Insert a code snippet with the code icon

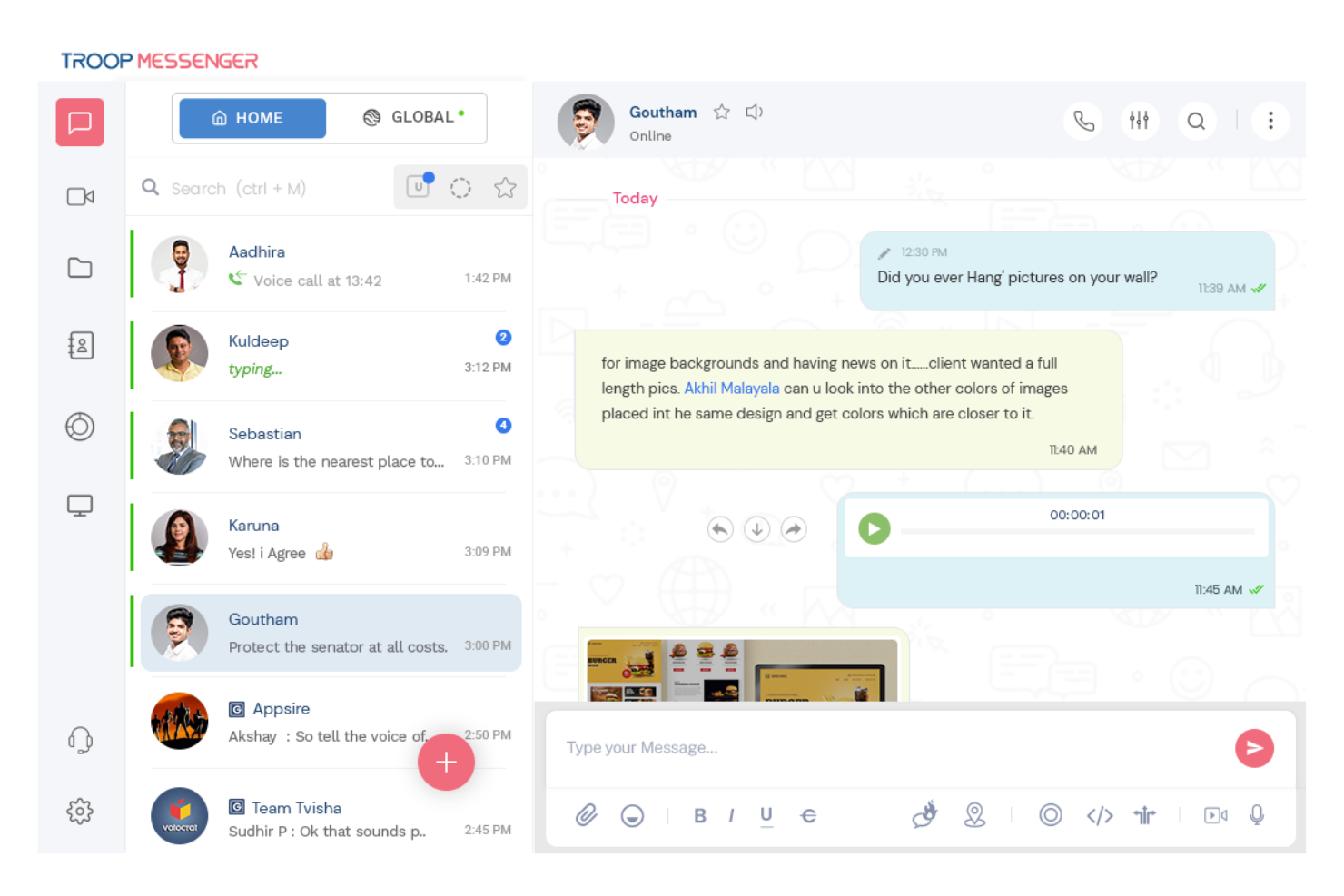coord(1099,815)
